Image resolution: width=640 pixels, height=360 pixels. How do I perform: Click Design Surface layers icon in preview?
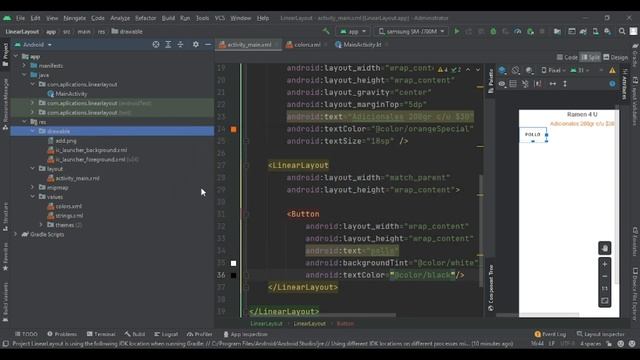[x=502, y=70]
